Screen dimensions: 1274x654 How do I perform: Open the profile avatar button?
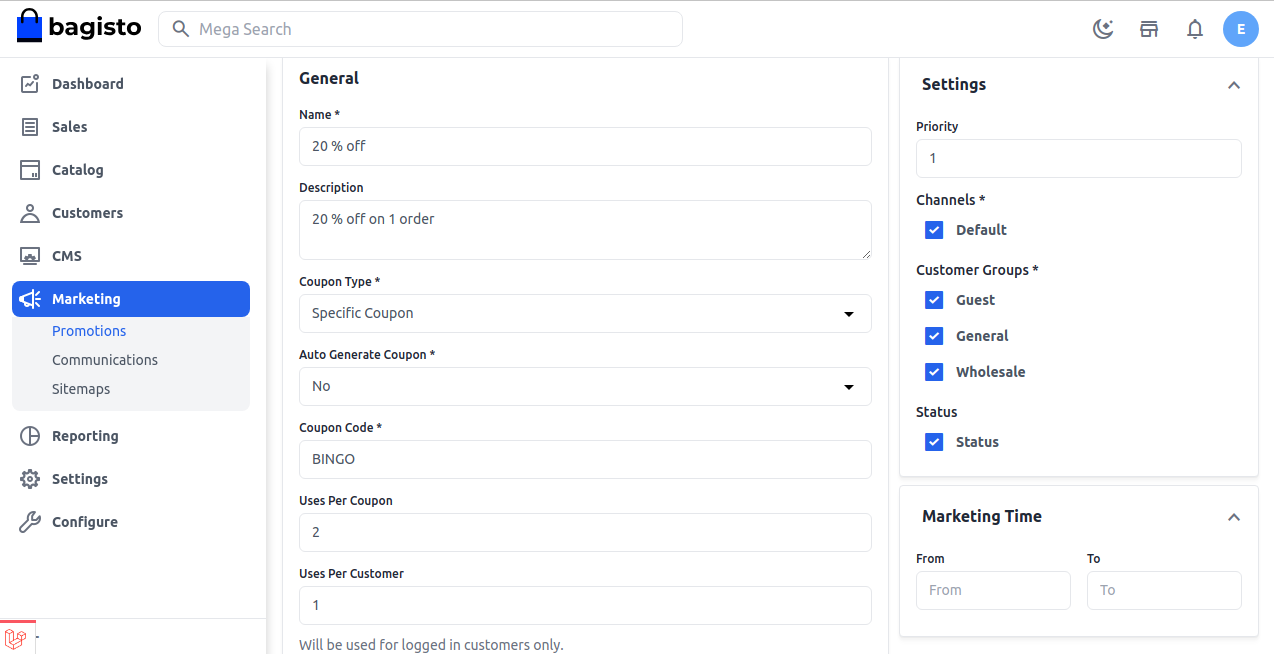pyautogui.click(x=1241, y=29)
